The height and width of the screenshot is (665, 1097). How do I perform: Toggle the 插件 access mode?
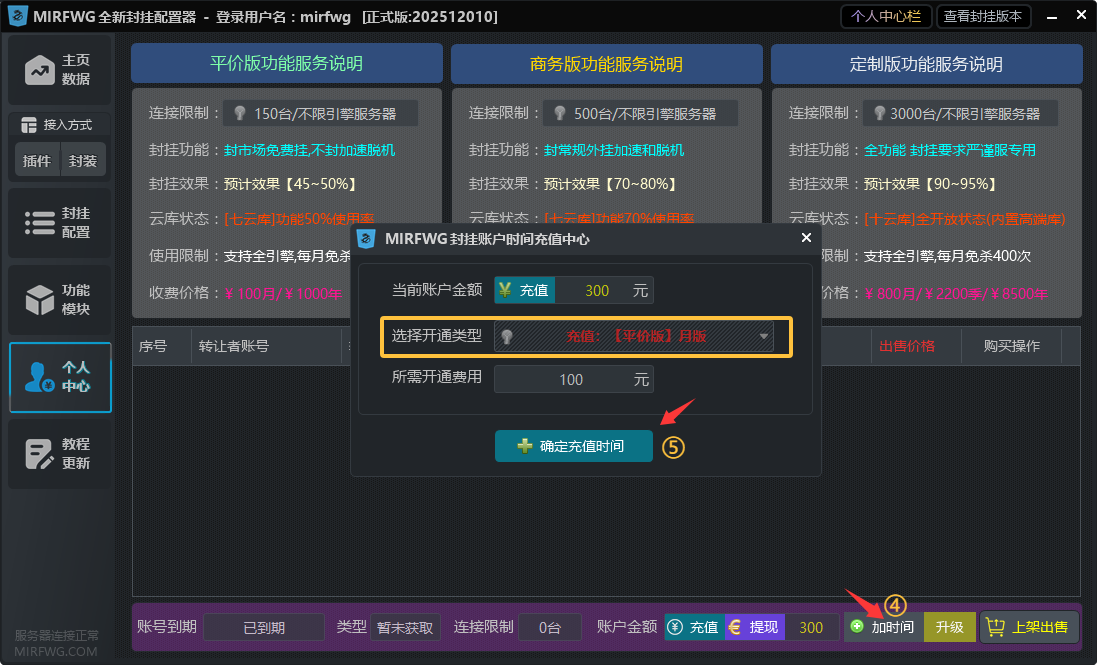(x=36, y=160)
